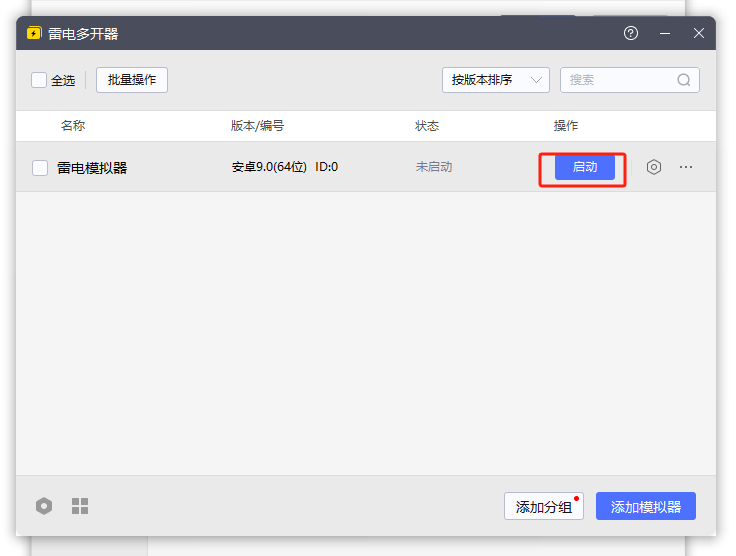
Task: Start the emulator with 启动 button
Action: point(585,167)
